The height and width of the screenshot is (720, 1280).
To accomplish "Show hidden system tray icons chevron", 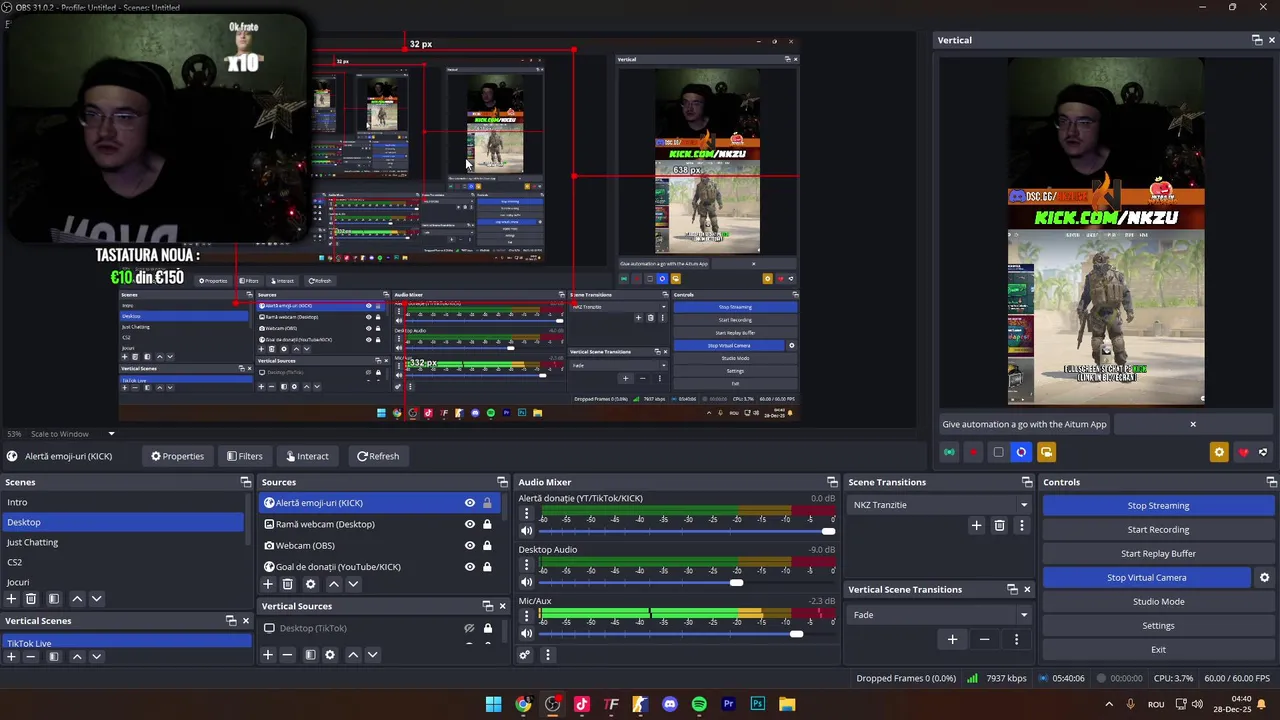I will click(x=1108, y=704).
